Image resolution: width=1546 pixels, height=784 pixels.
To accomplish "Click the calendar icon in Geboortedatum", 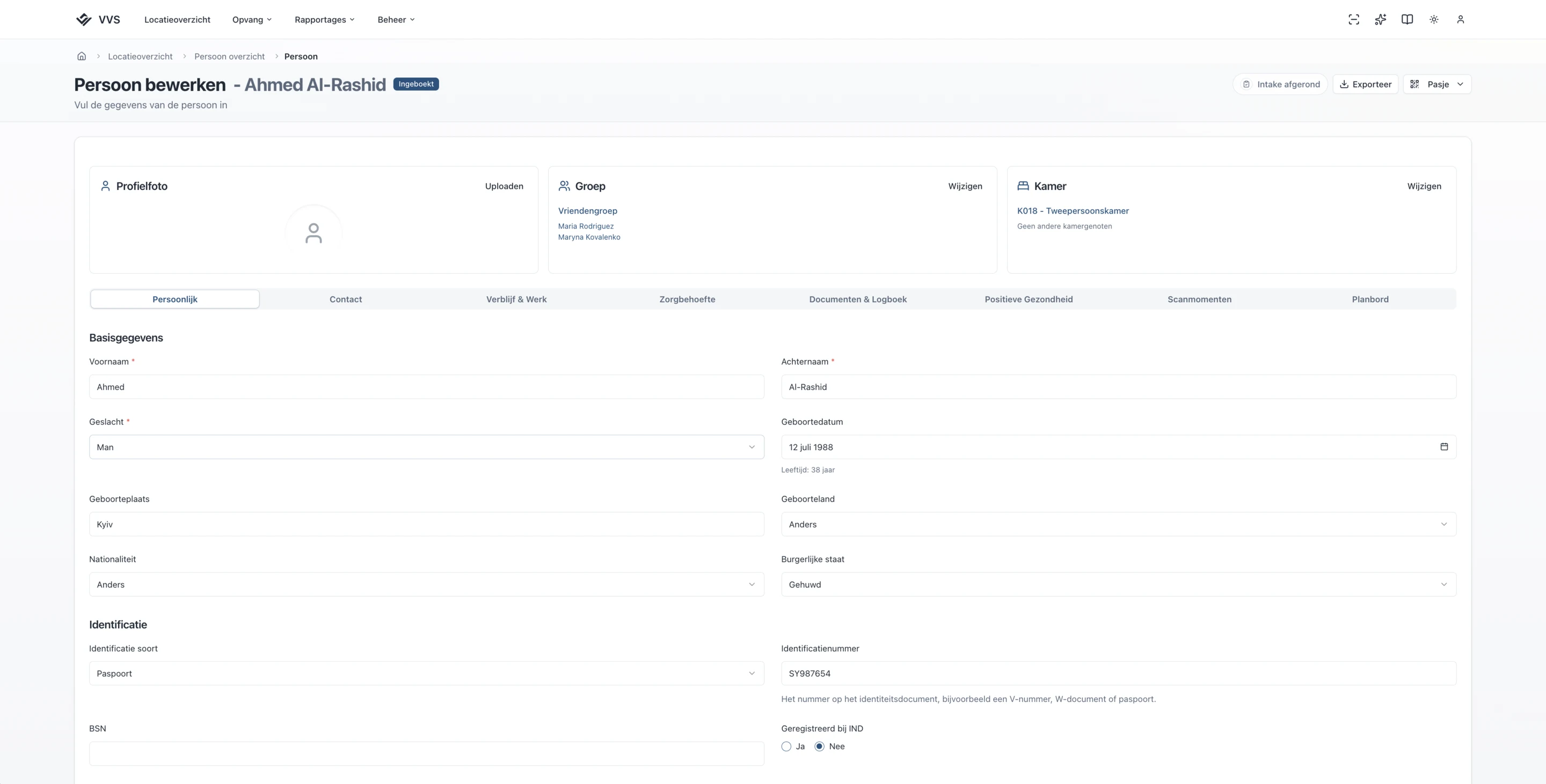I will [x=1444, y=447].
